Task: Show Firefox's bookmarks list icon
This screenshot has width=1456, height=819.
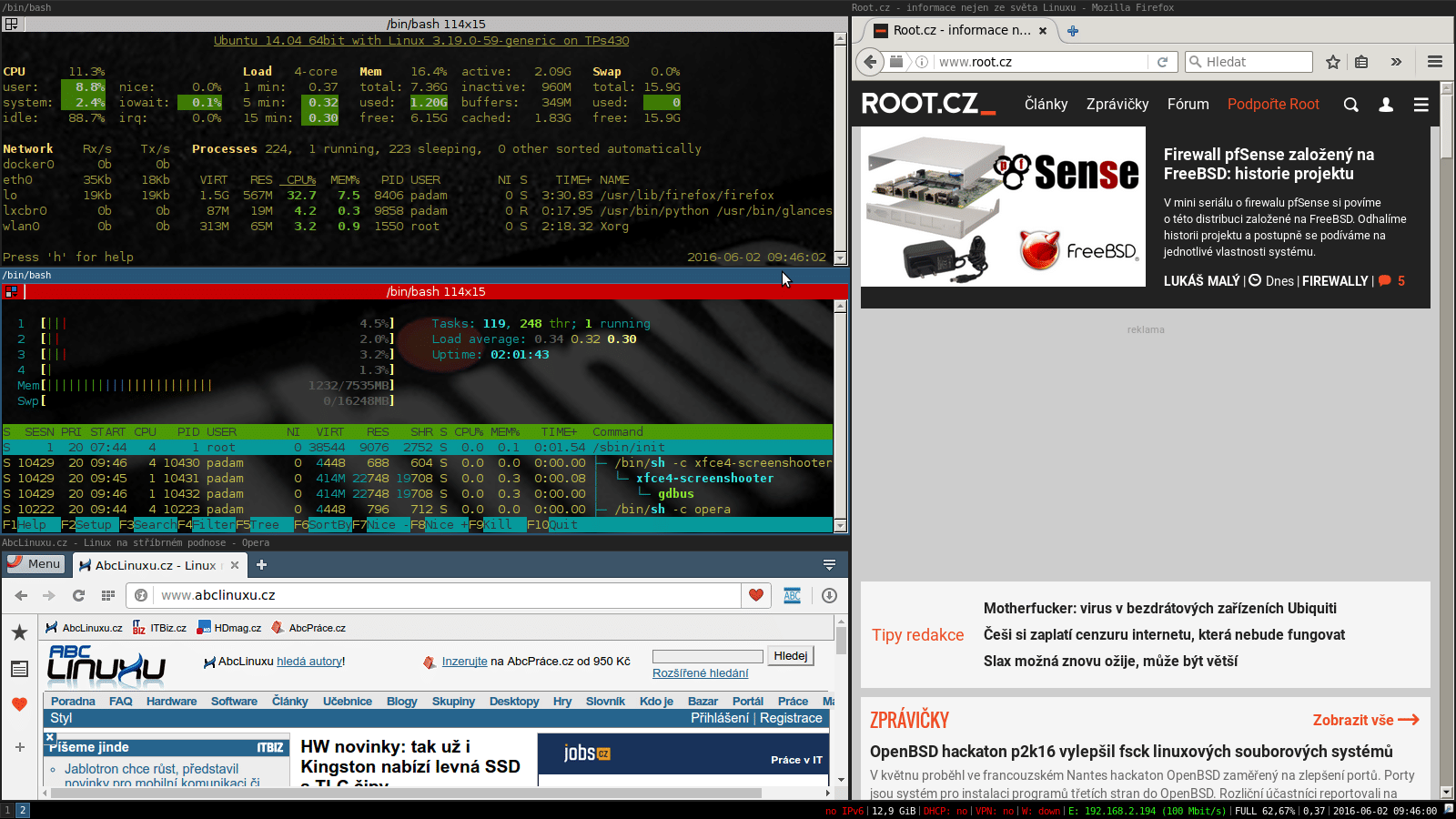Action: tap(1361, 62)
